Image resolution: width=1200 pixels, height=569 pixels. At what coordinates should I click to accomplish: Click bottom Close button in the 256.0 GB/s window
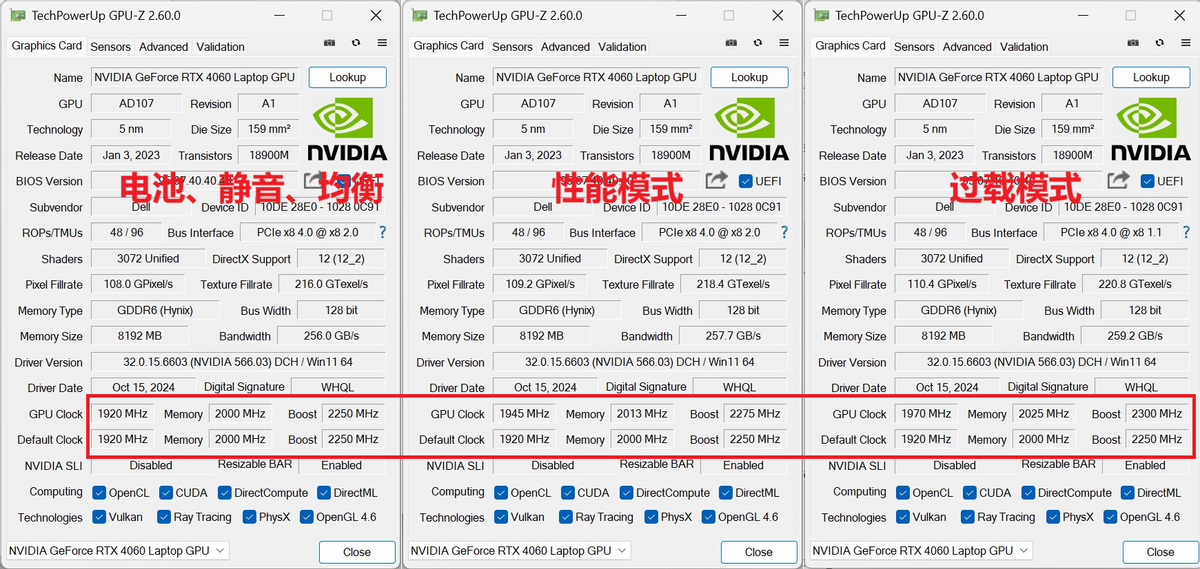357,552
